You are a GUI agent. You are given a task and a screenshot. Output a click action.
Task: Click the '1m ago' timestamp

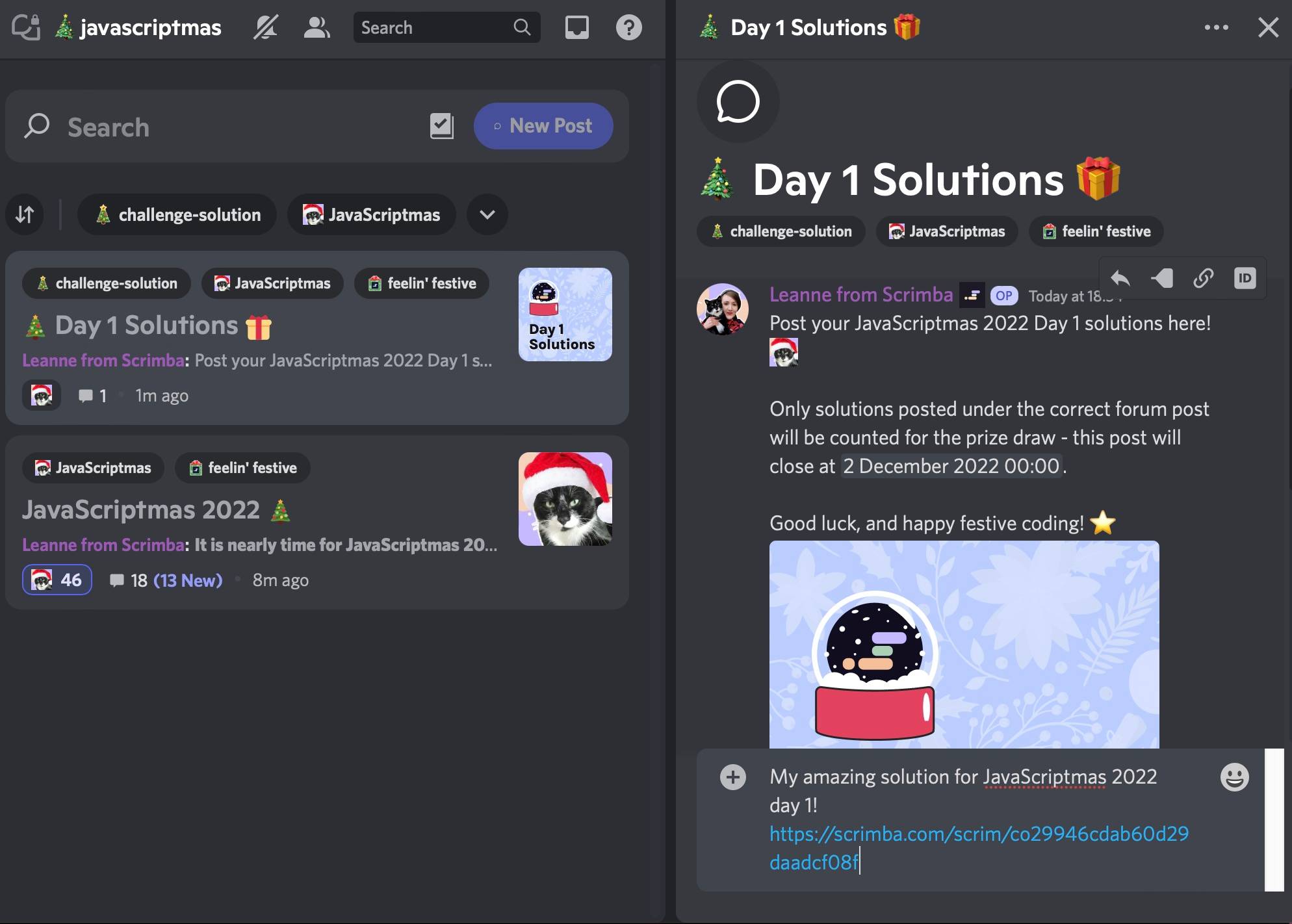click(162, 396)
